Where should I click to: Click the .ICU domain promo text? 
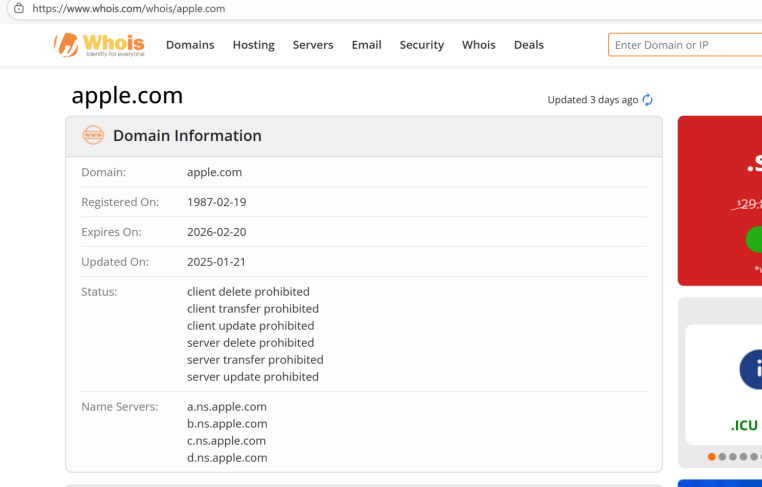pos(744,425)
